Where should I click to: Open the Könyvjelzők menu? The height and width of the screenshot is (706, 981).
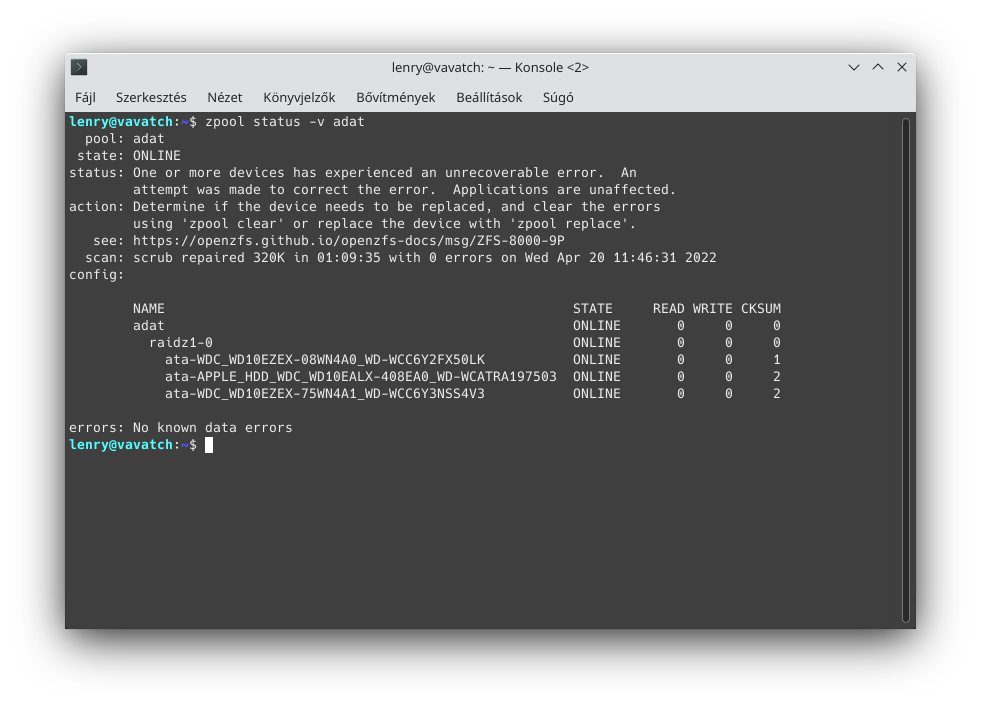(x=299, y=98)
